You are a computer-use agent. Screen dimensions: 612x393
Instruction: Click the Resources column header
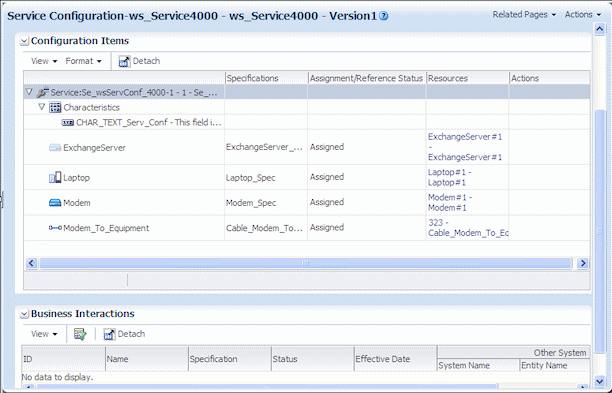[467, 78]
